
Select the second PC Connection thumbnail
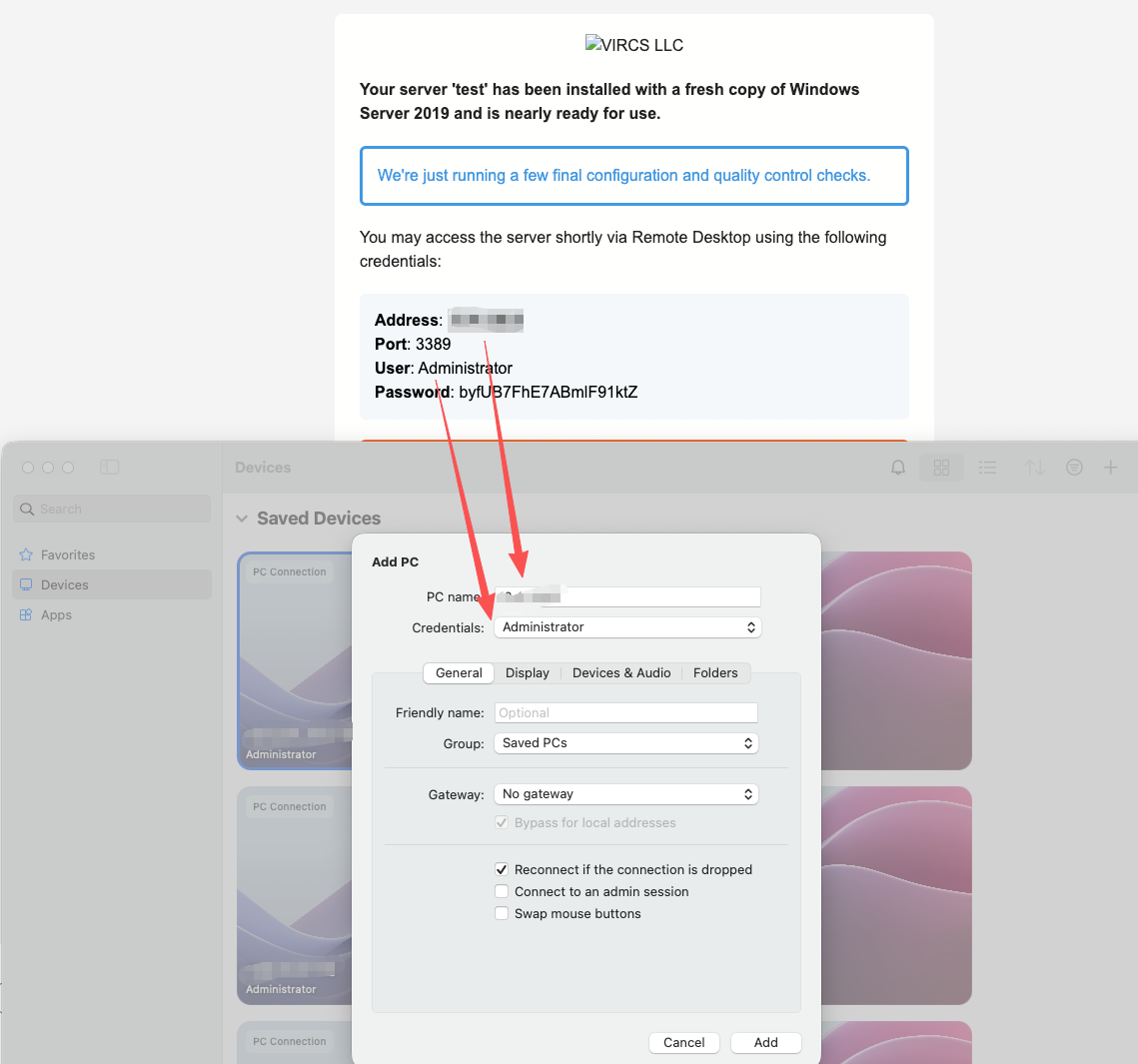296,895
